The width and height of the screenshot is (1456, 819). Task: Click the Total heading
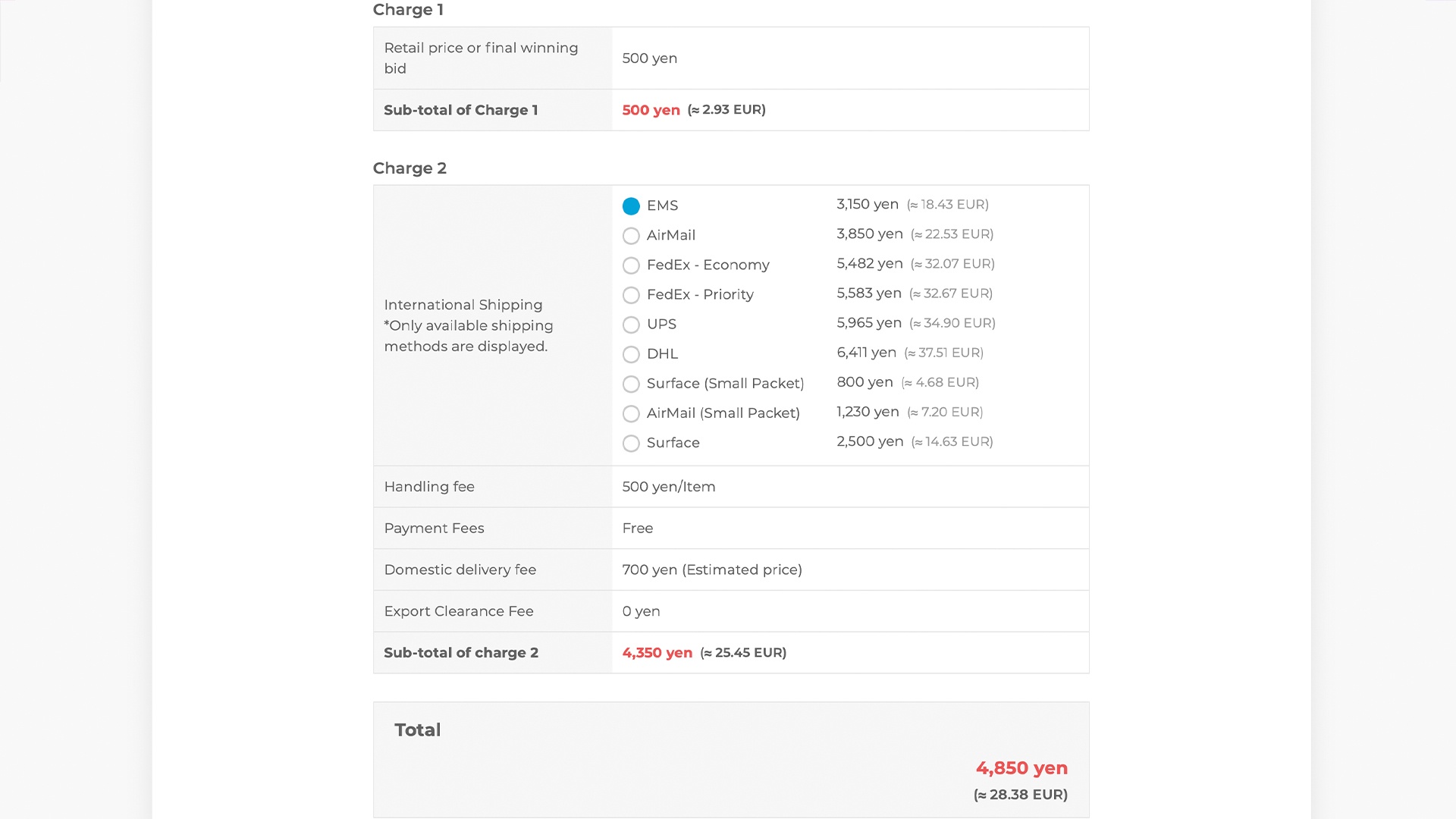pyautogui.click(x=417, y=730)
